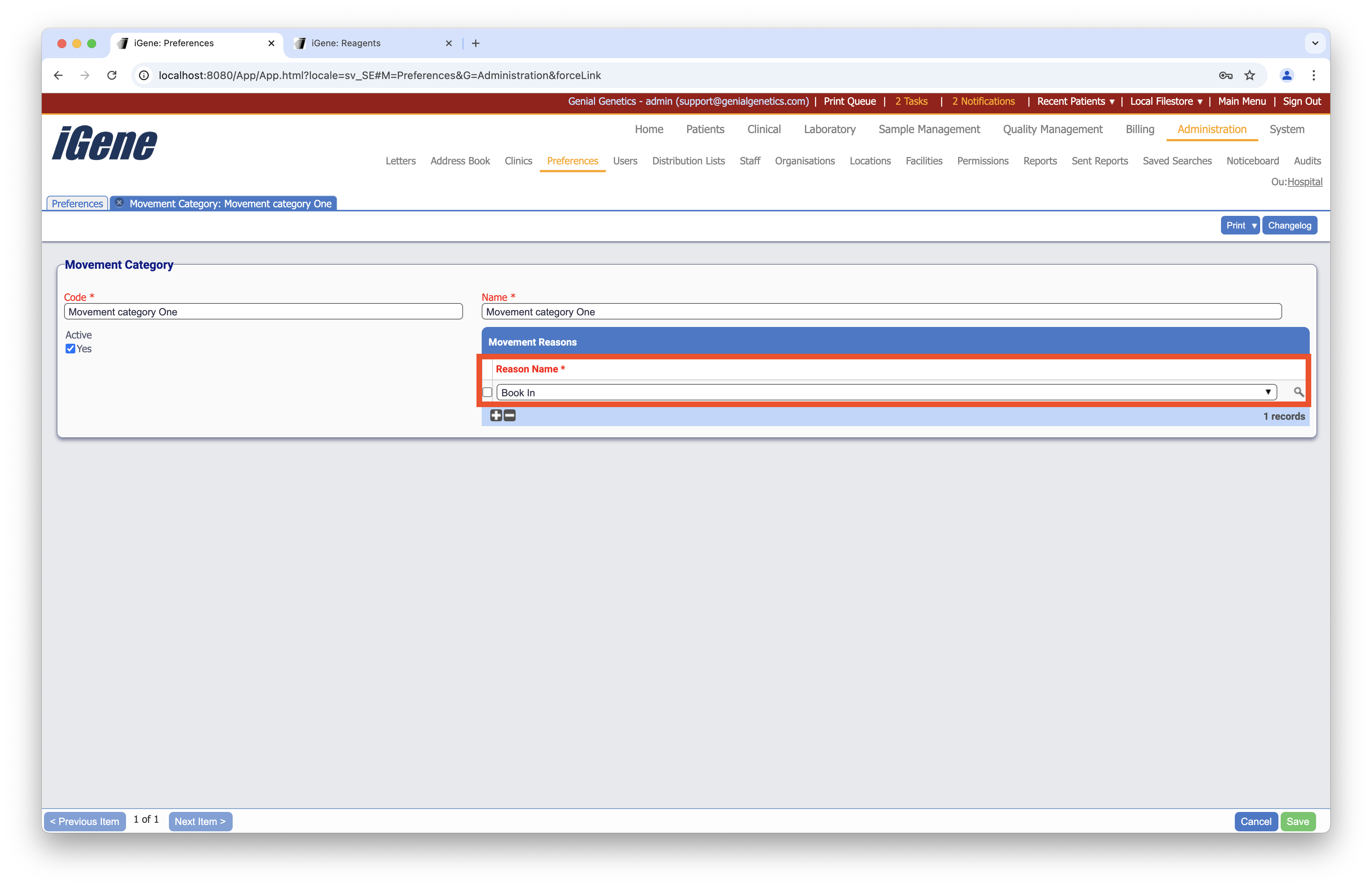Click the remove row minus icon
1372x888 pixels.
[x=510, y=415]
